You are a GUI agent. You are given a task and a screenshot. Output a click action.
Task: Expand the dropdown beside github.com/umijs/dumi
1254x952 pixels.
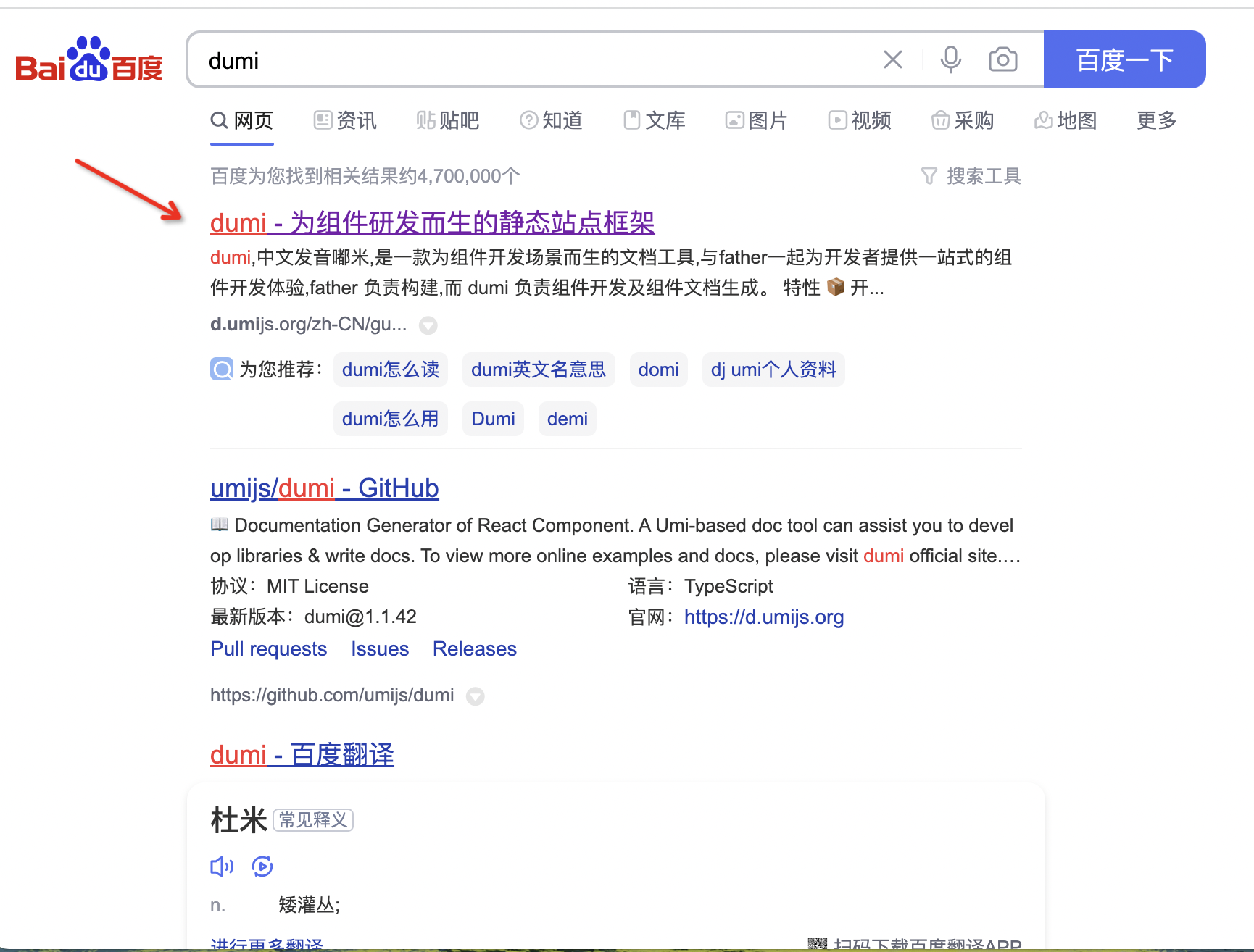point(476,696)
